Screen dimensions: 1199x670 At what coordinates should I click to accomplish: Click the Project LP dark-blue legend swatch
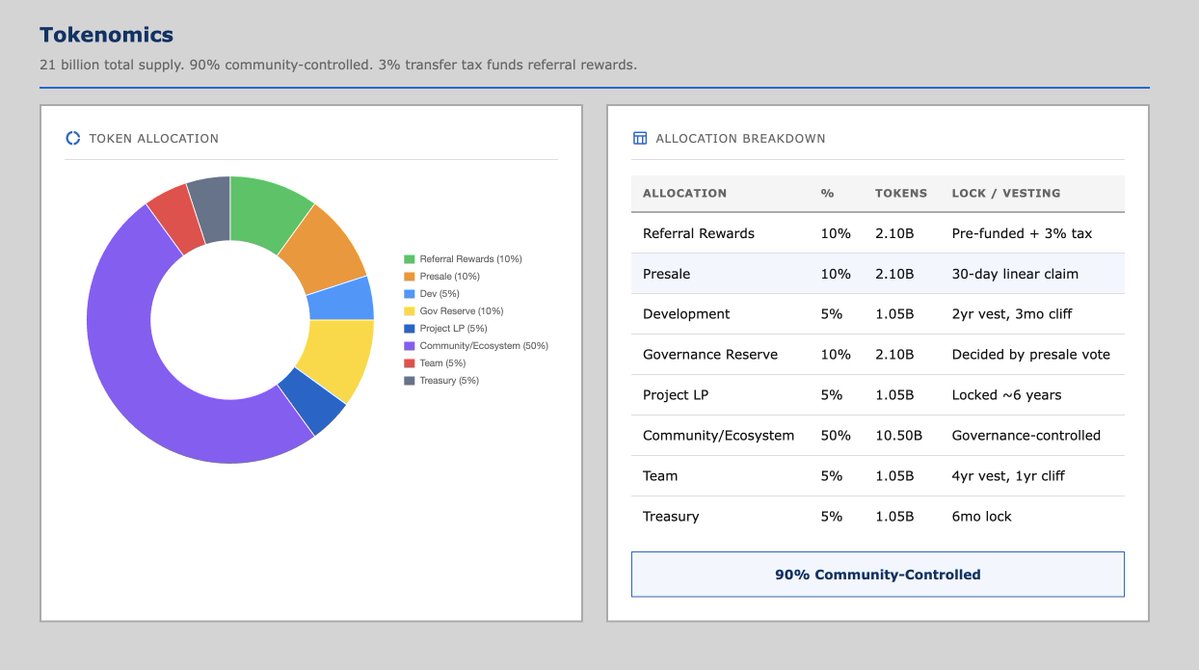[409, 329]
